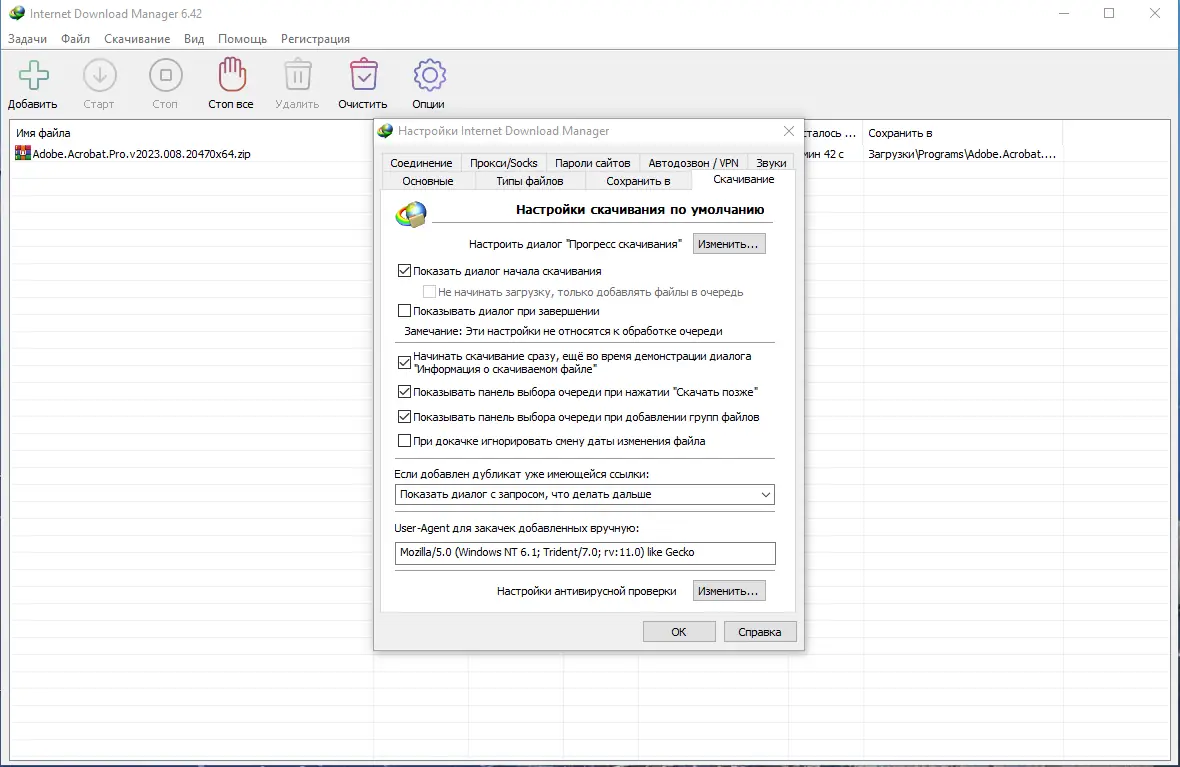Switch to the Пароли сайтов tab

click(x=592, y=163)
